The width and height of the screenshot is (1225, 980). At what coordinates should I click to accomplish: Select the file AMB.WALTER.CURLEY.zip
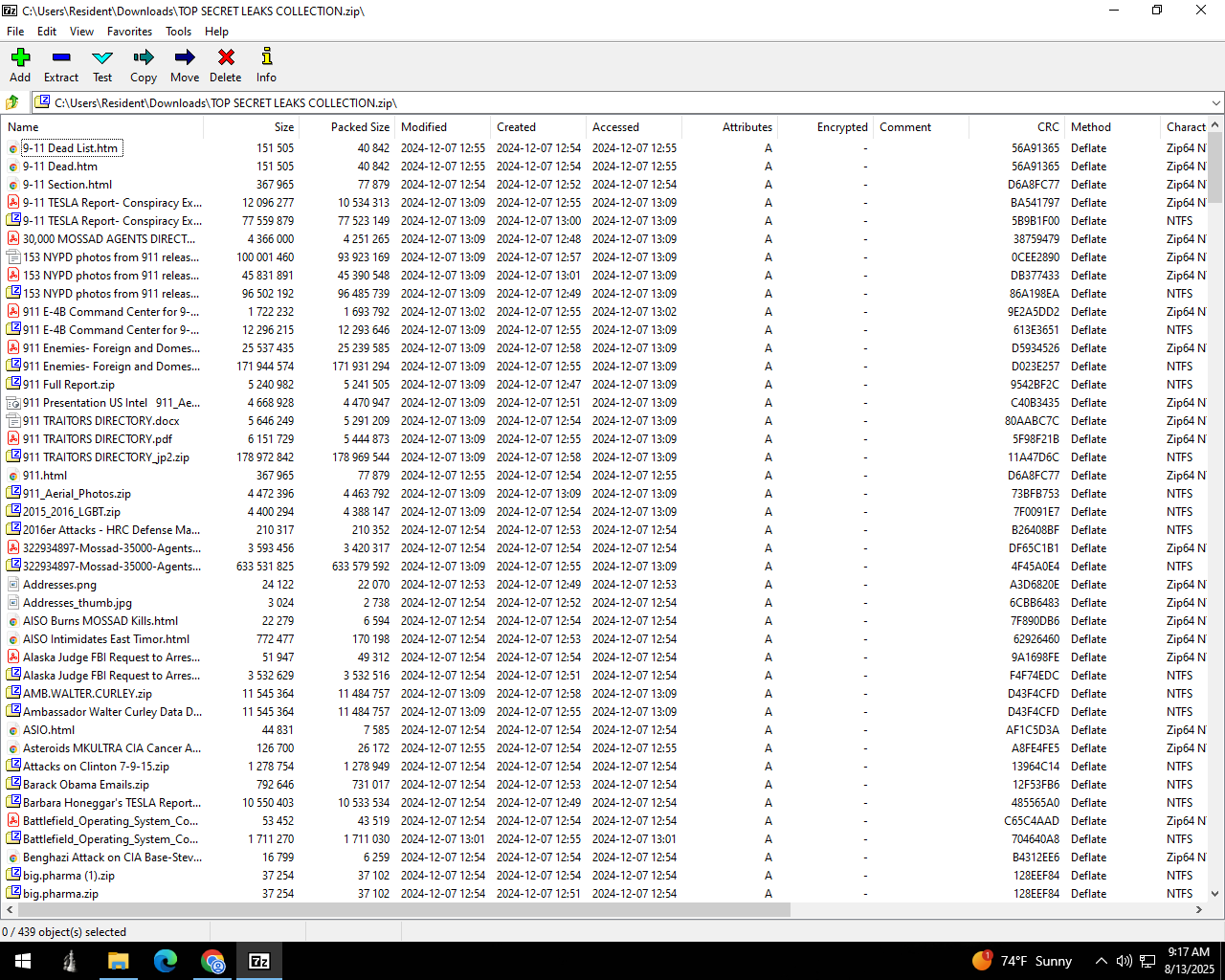pos(87,694)
